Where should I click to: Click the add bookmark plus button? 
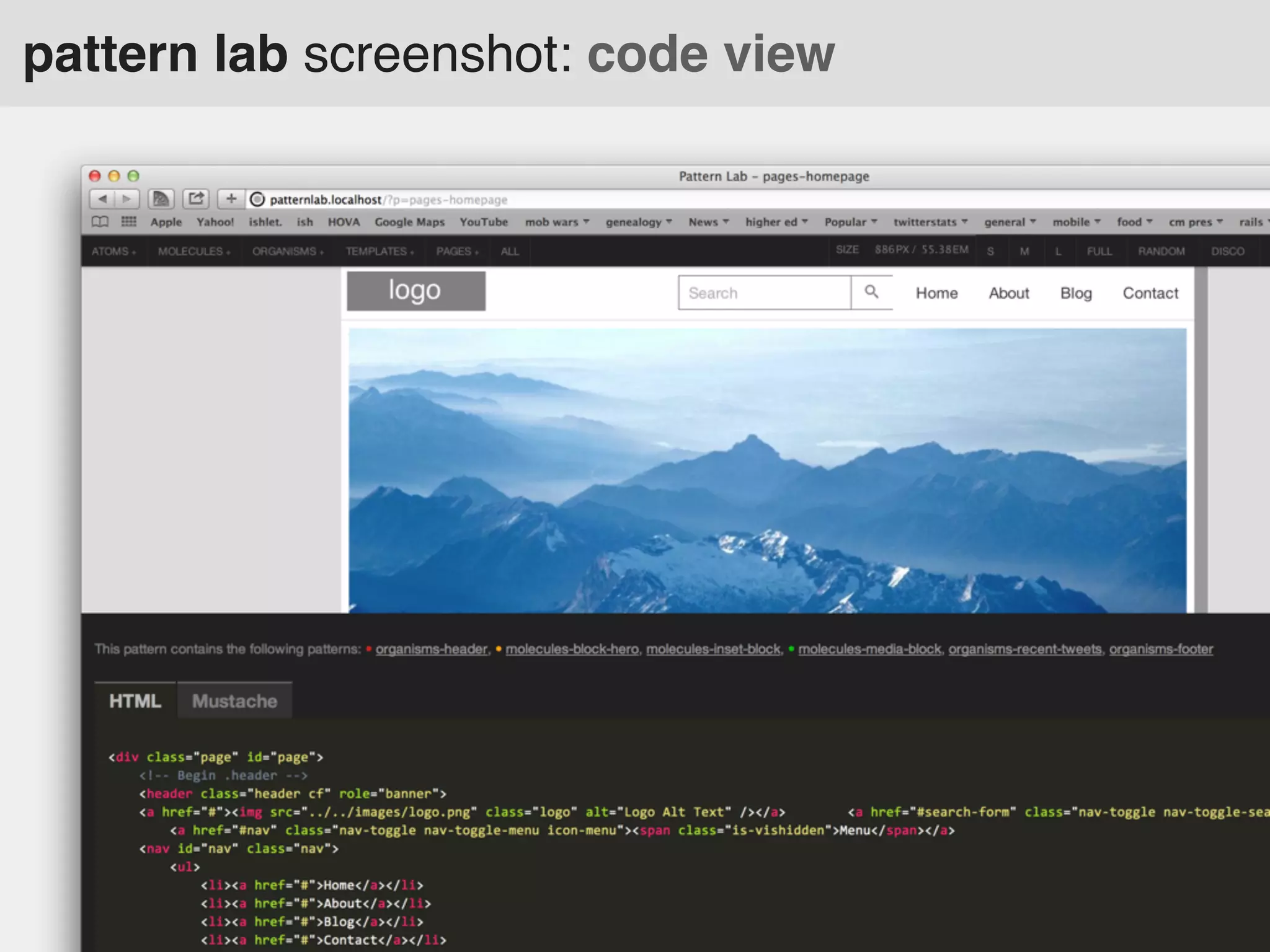[231, 199]
